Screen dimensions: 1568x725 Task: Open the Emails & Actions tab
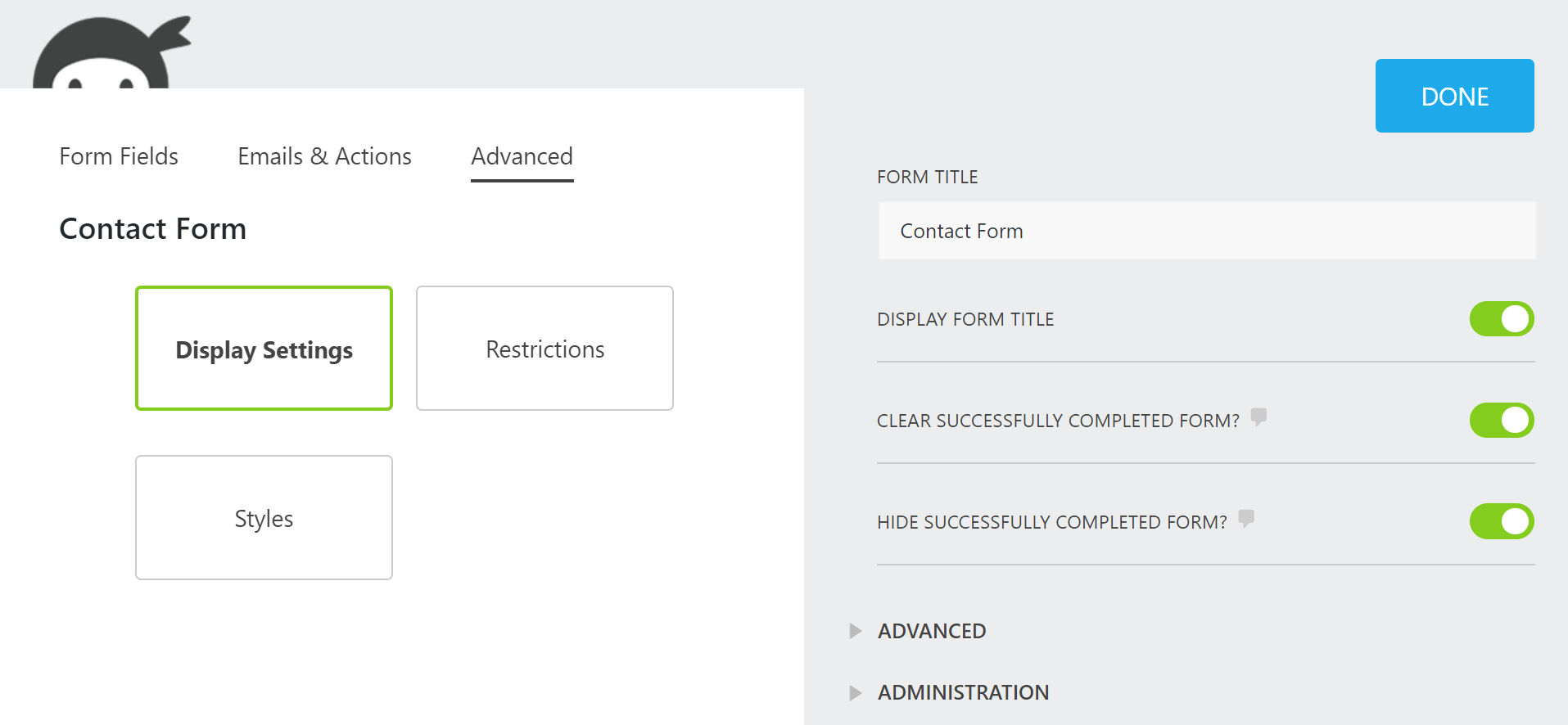324,156
